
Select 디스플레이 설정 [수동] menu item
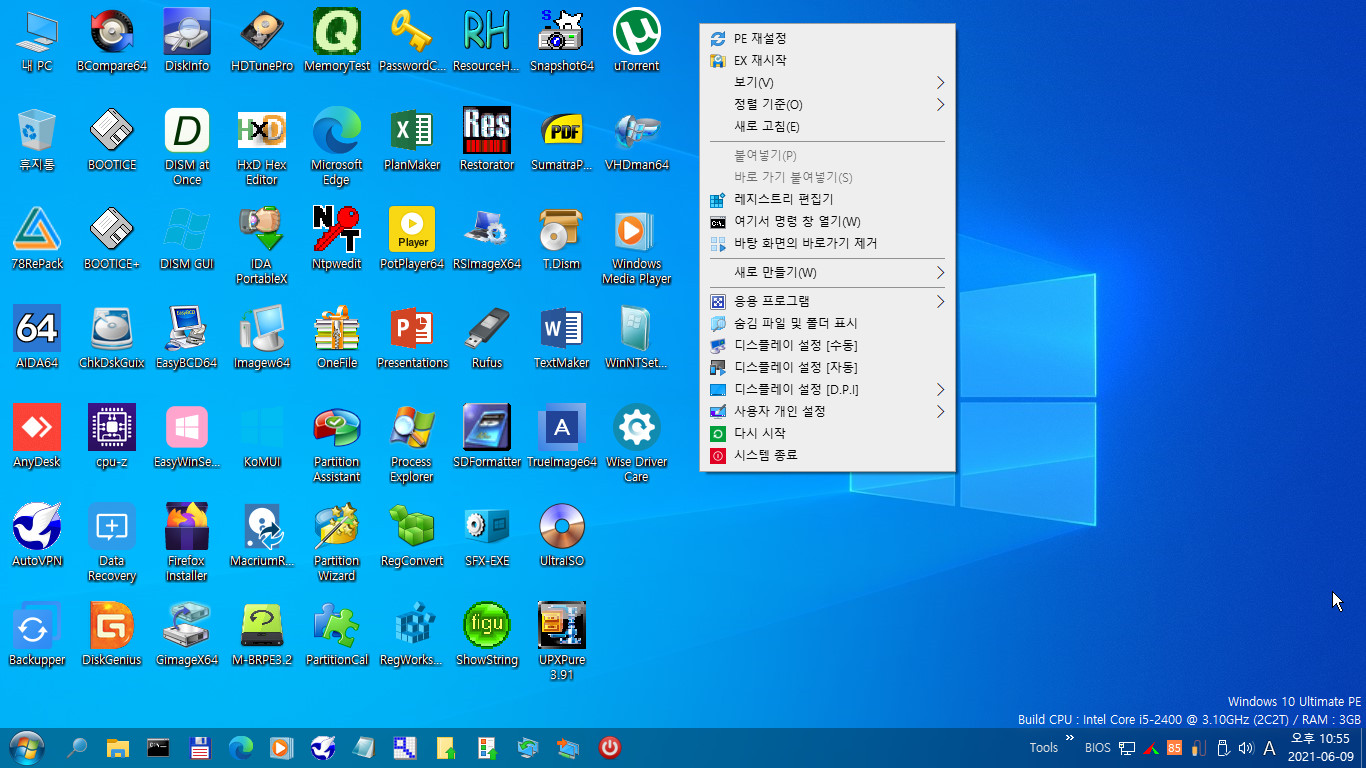pyautogui.click(x=827, y=345)
